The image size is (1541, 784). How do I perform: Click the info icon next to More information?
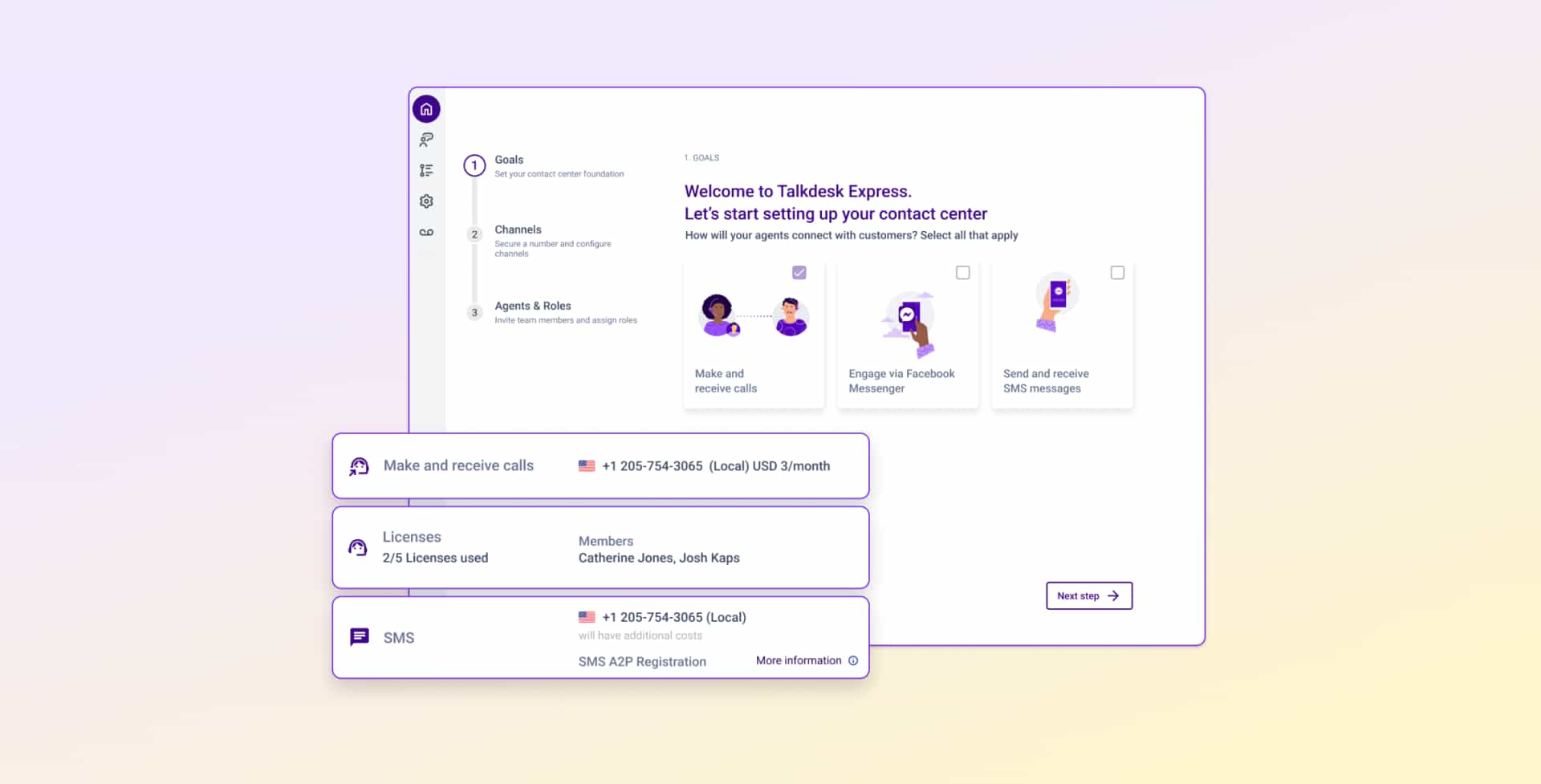point(853,660)
